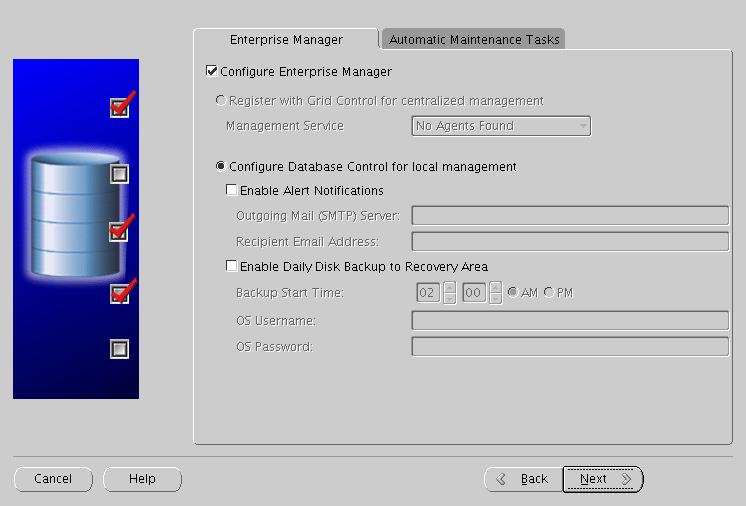The width and height of the screenshot is (746, 506).
Task: Open the Management Service dropdown
Action: coord(501,126)
